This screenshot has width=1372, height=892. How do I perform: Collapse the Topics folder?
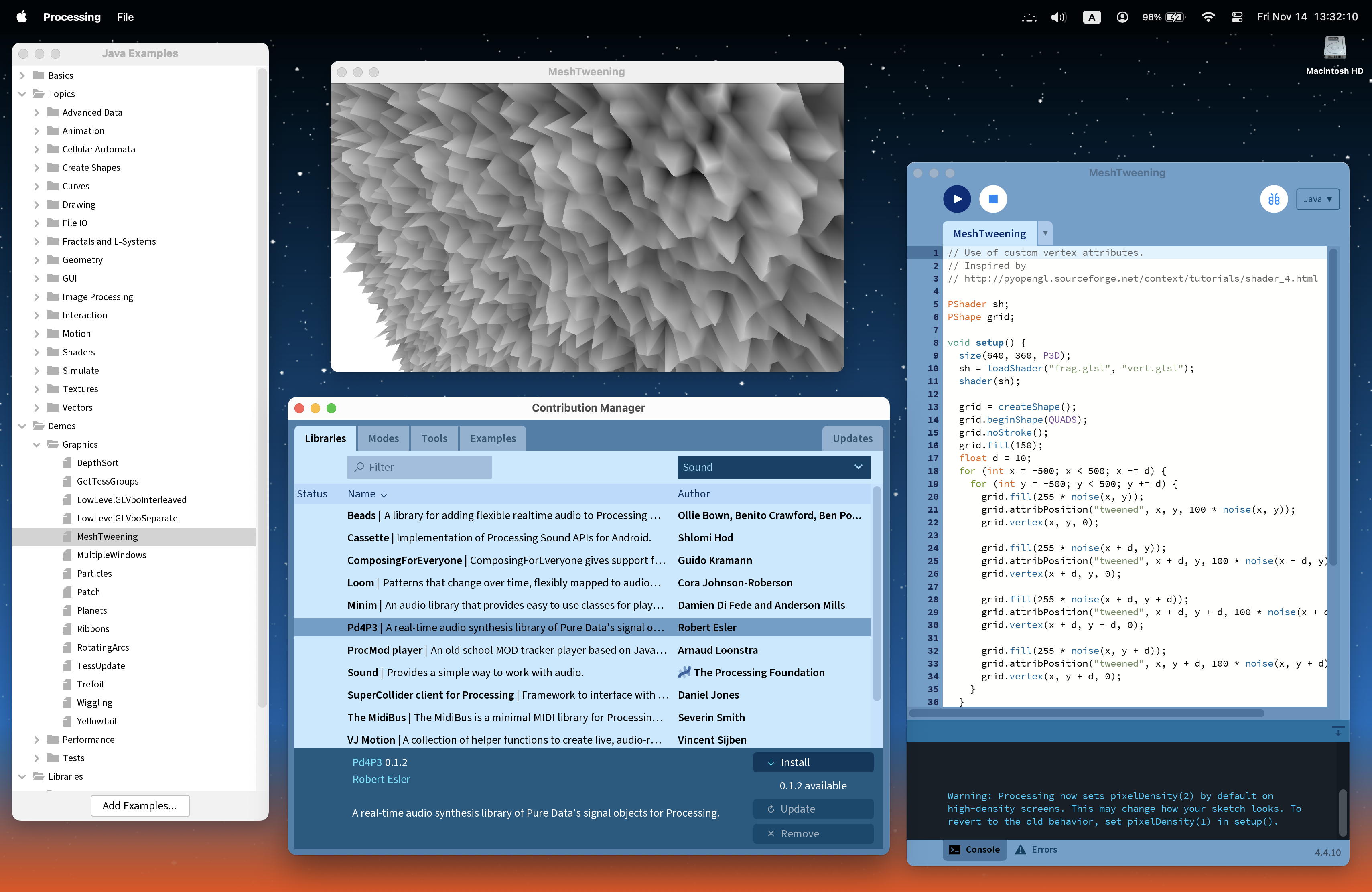point(22,94)
